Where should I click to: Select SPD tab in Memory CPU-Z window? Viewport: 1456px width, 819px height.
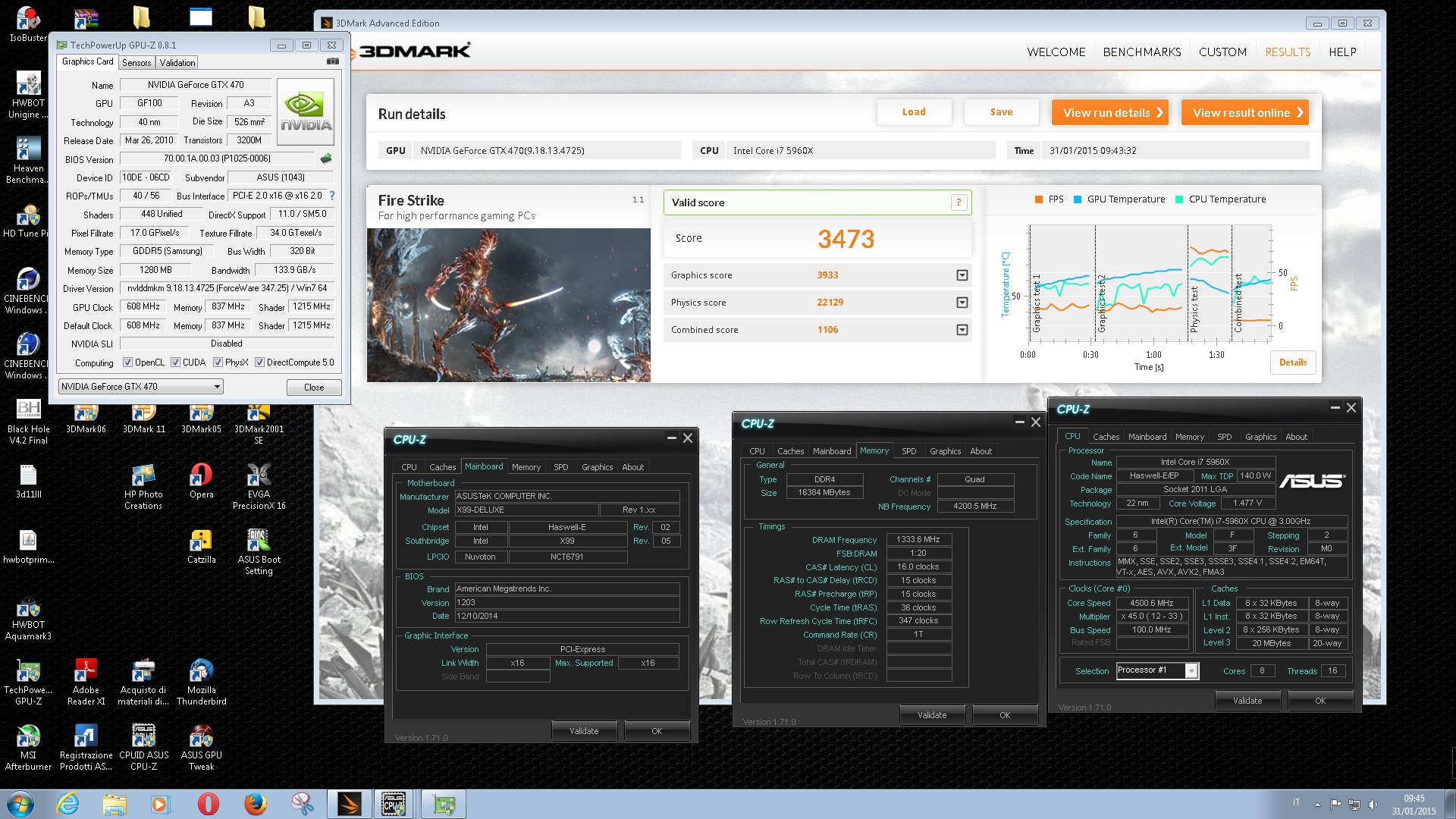908,451
